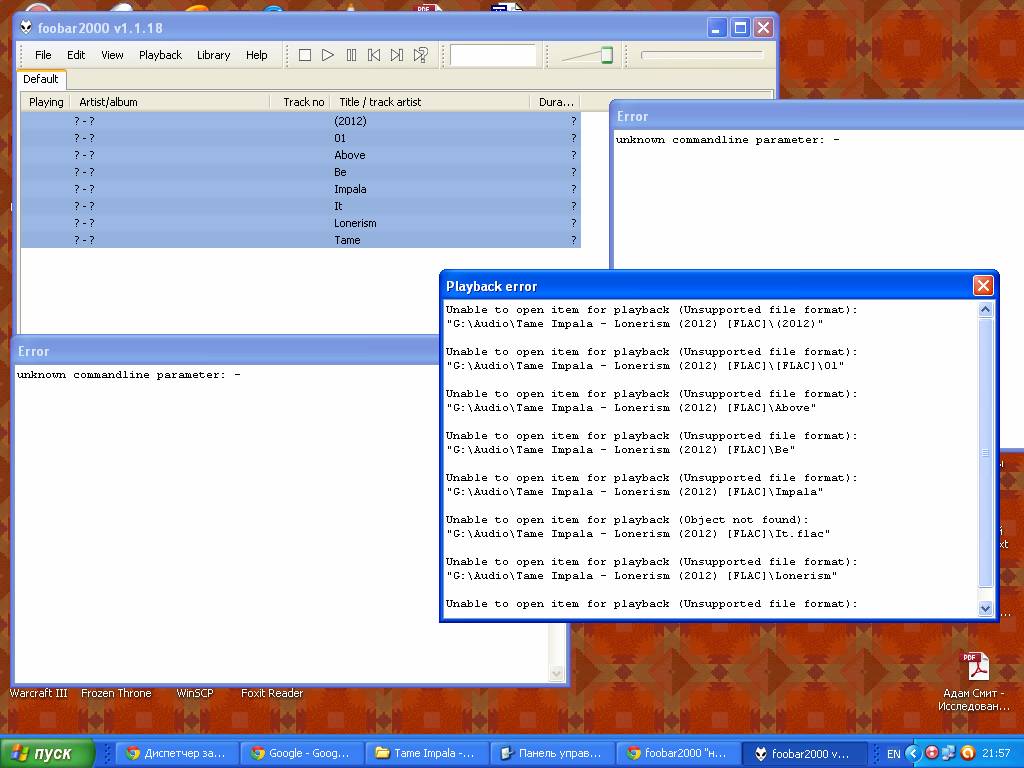Pause playback using the toolbar icon
The width and height of the screenshot is (1024, 768).
(x=351, y=55)
